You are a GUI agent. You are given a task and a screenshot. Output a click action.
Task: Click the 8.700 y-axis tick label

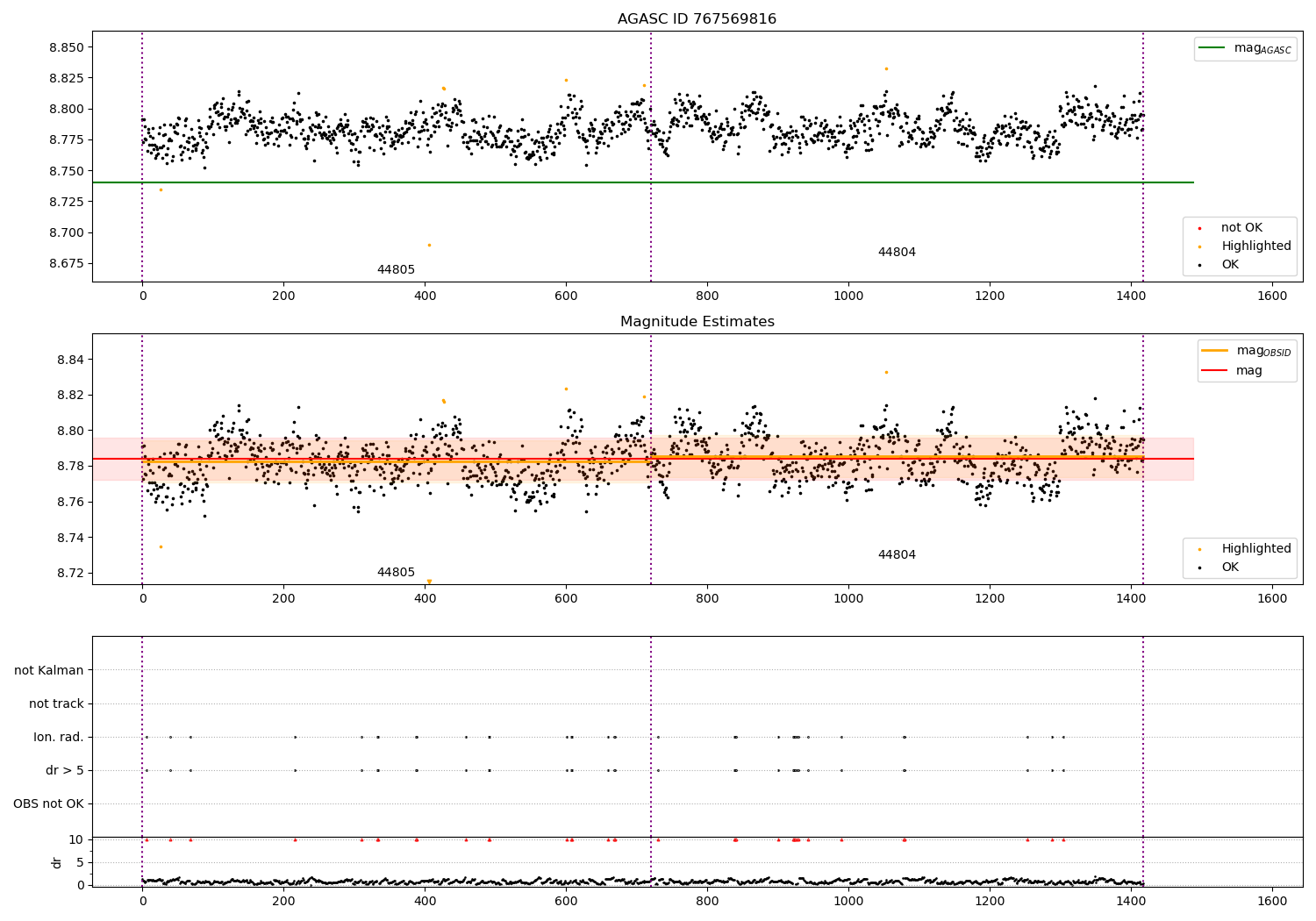pos(67,233)
